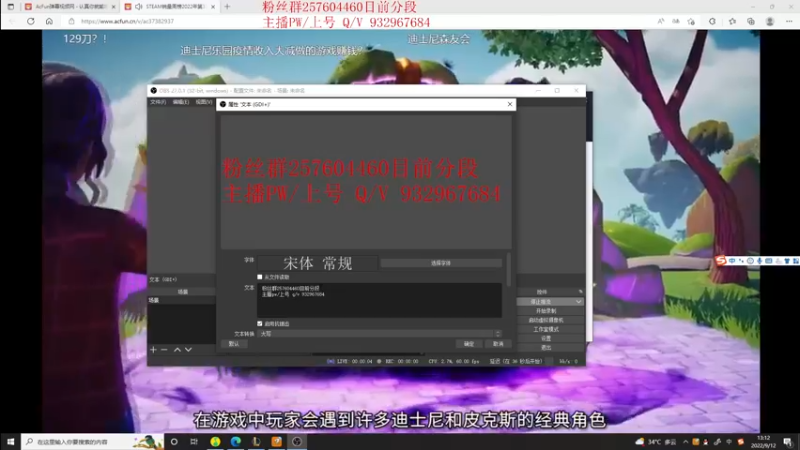Open the Favorites list icon
This screenshot has height=450, width=800.
(x=732, y=21)
